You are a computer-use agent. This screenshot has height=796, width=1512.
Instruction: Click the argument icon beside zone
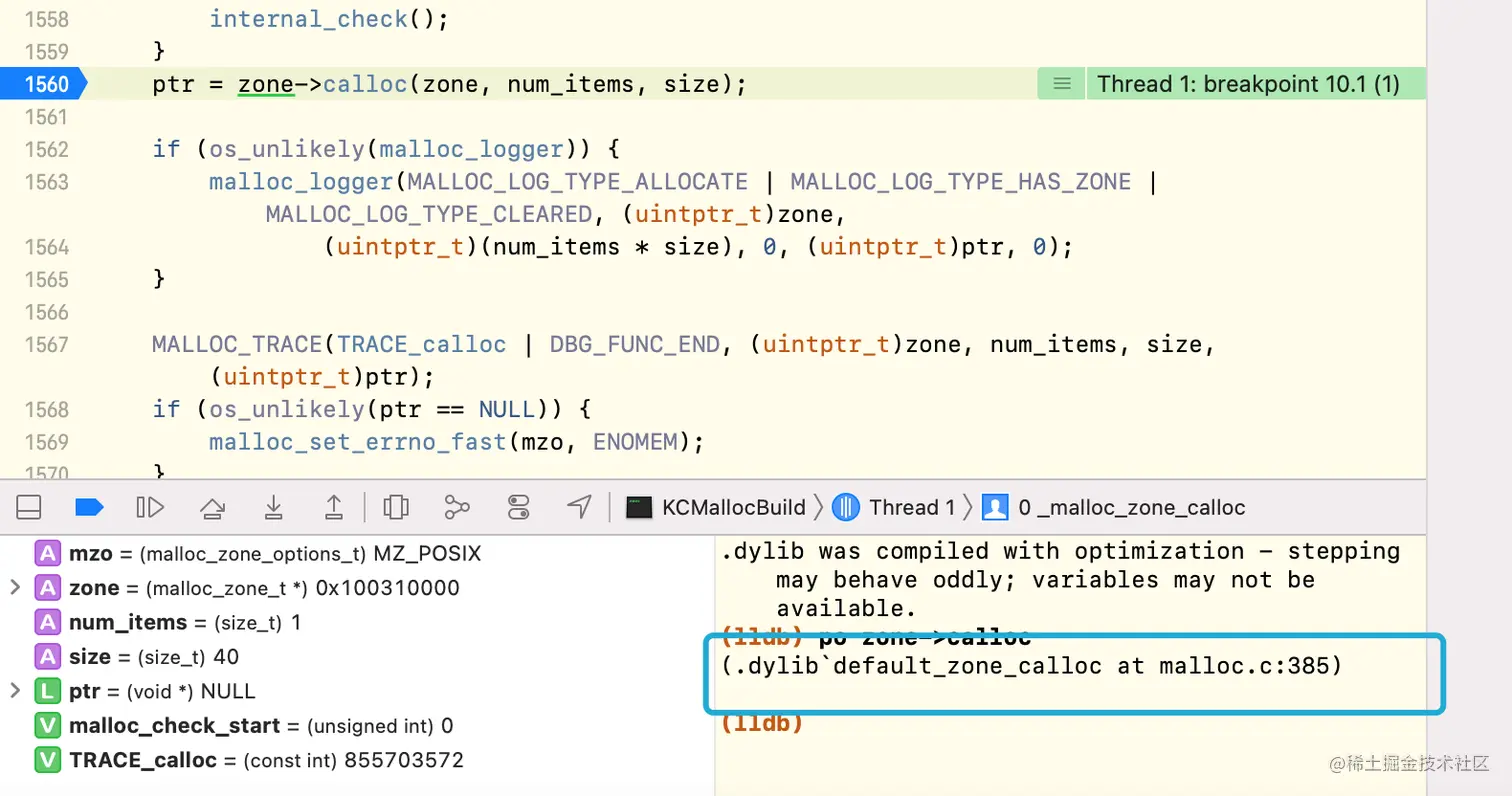click(x=47, y=587)
